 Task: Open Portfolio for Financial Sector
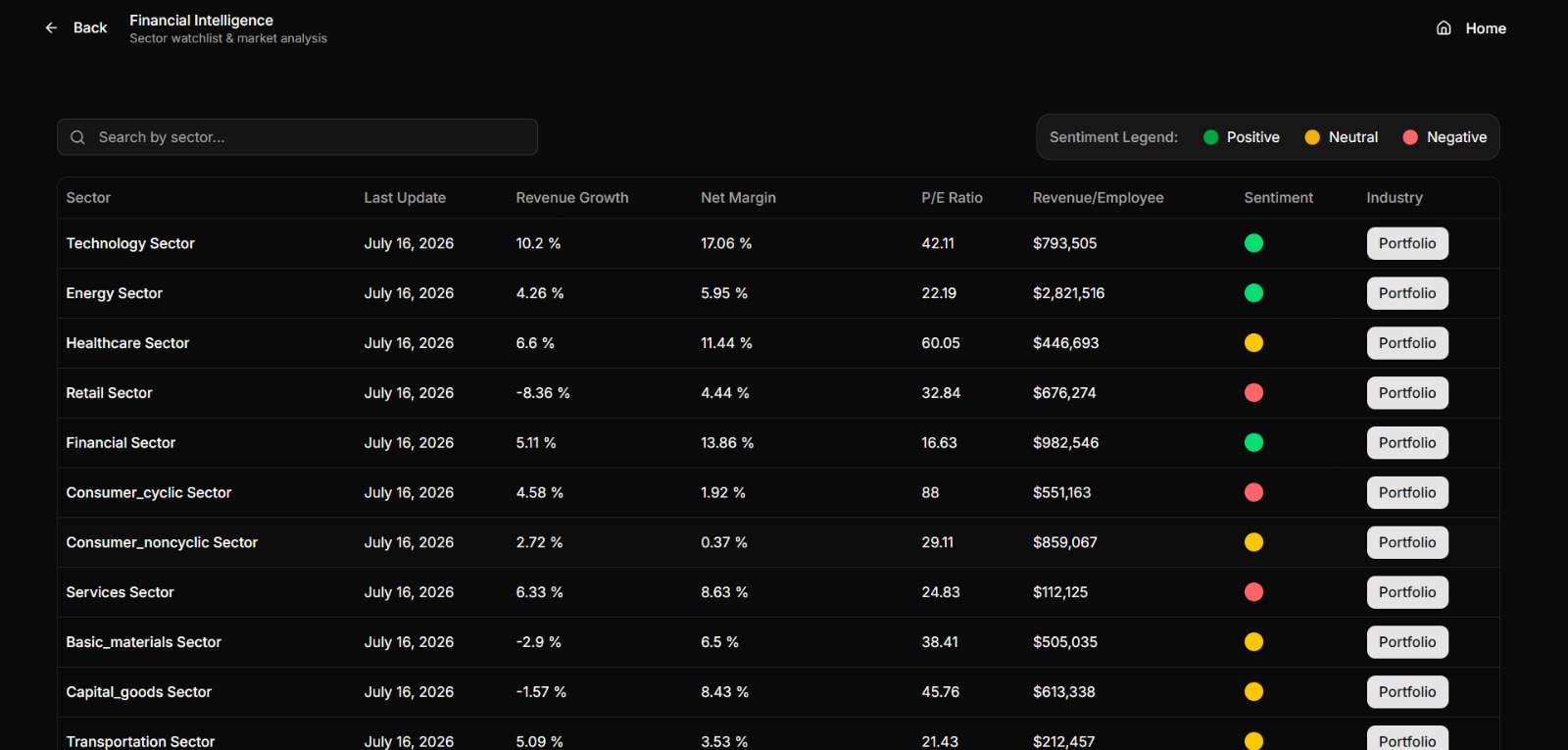click(x=1407, y=443)
